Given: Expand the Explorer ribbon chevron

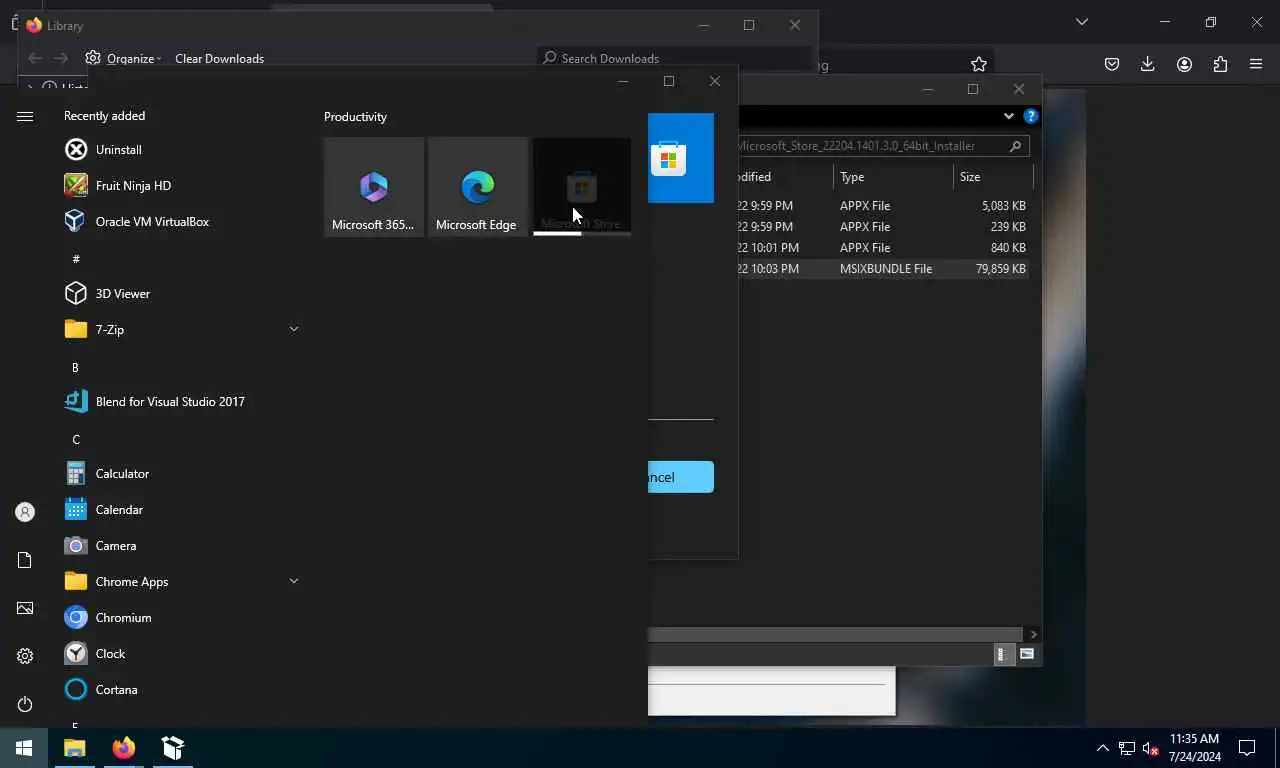Looking at the screenshot, I should (x=1008, y=116).
